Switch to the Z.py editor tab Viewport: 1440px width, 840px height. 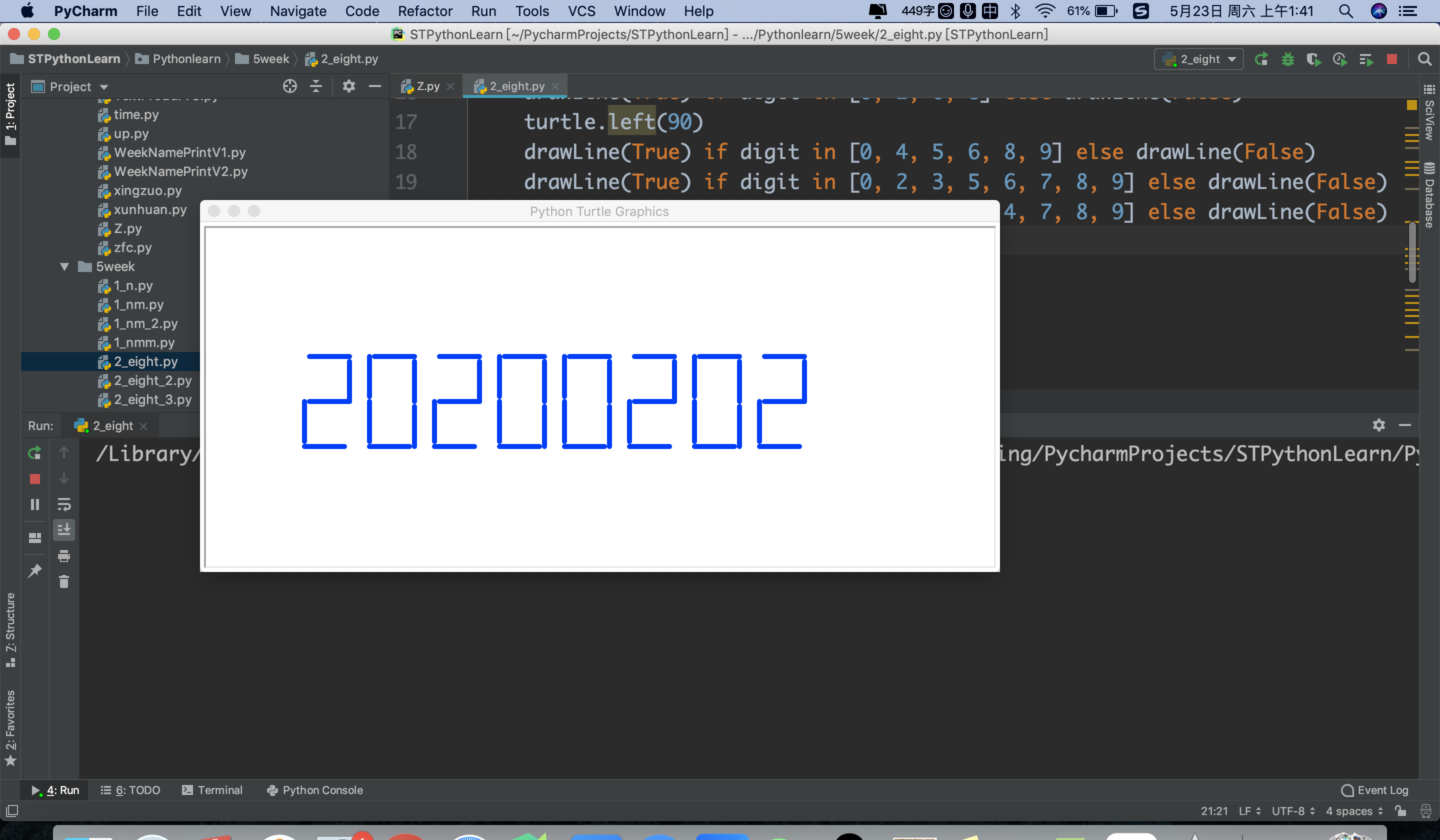(427, 86)
